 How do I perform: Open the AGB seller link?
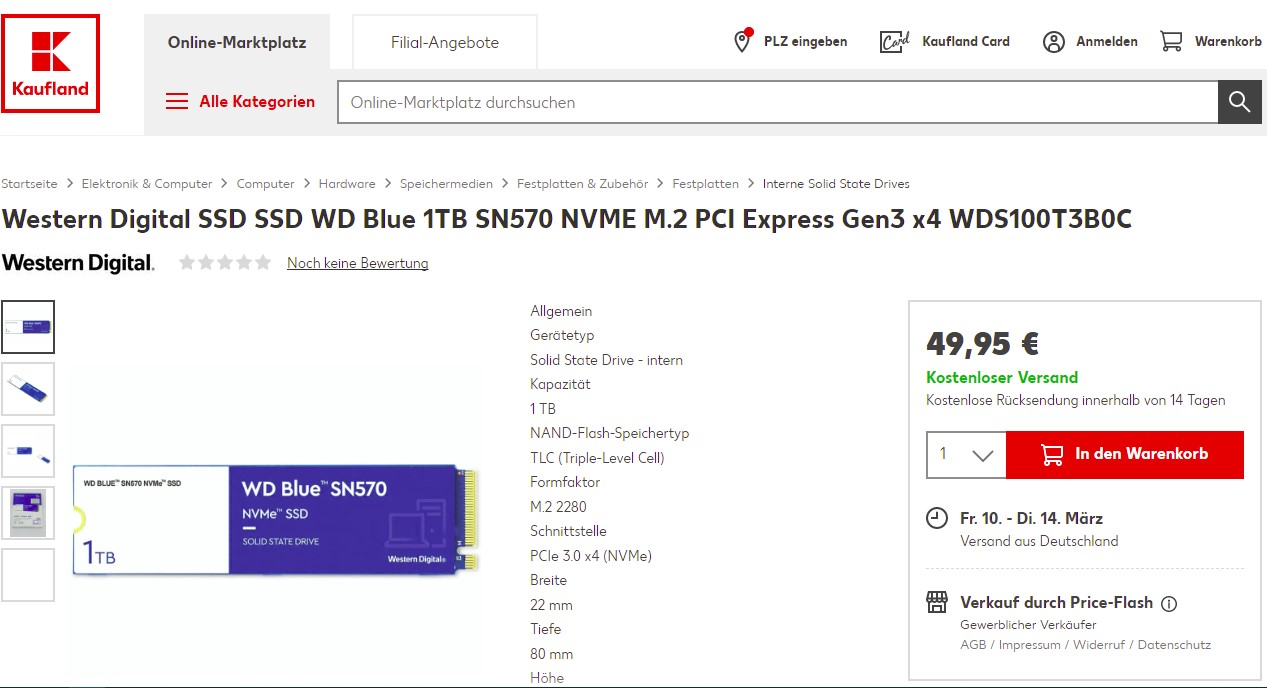pyautogui.click(x=973, y=645)
